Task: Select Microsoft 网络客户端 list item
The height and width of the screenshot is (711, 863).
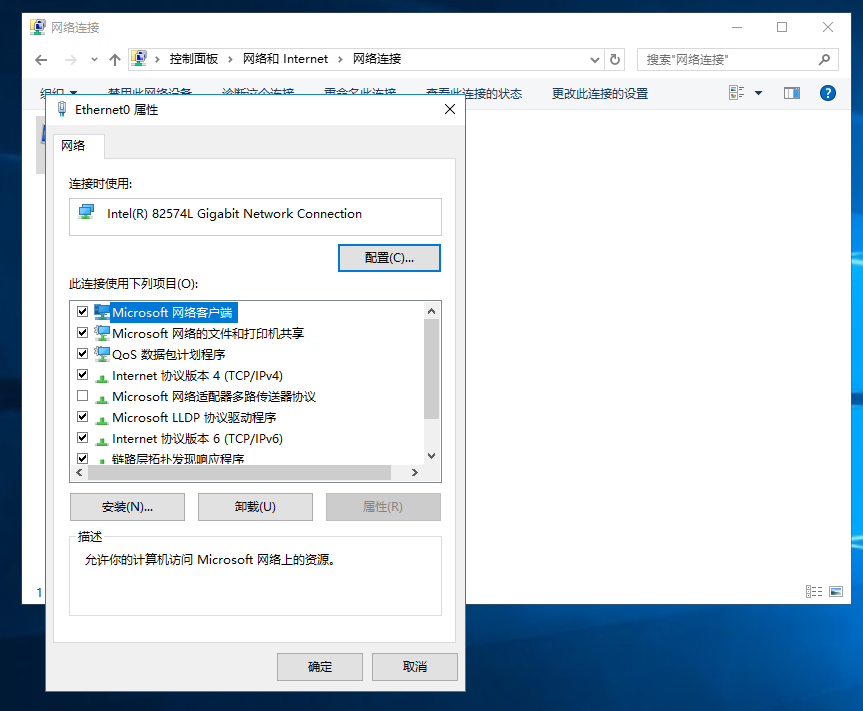Action: point(172,313)
